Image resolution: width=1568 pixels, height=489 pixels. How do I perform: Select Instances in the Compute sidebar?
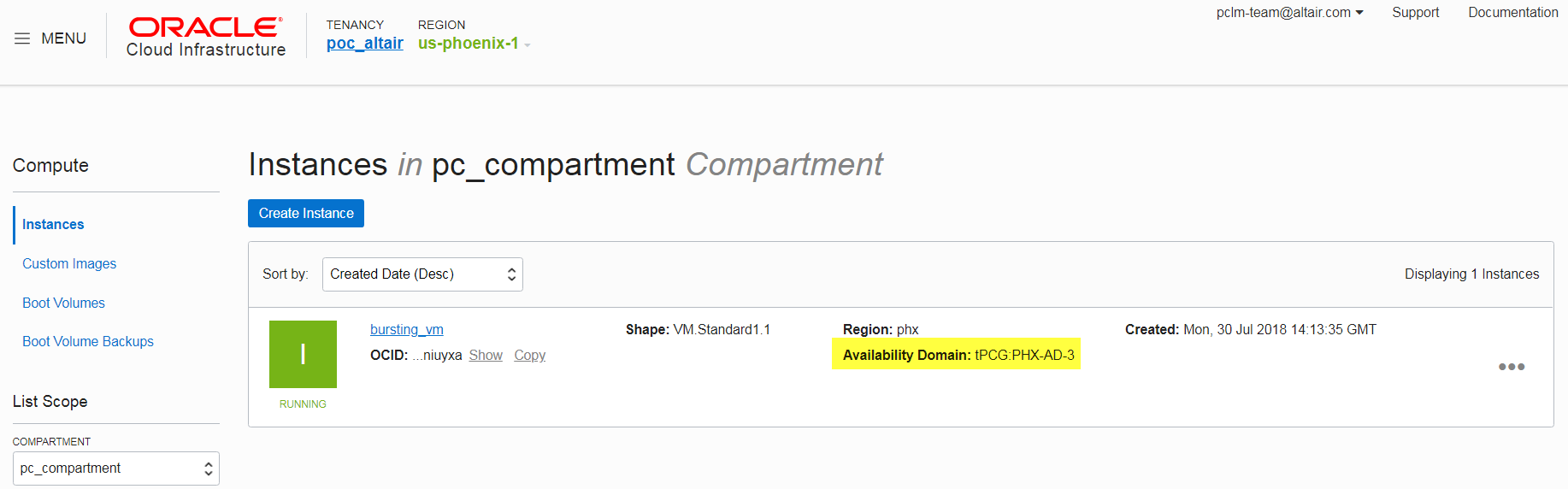pyautogui.click(x=53, y=225)
